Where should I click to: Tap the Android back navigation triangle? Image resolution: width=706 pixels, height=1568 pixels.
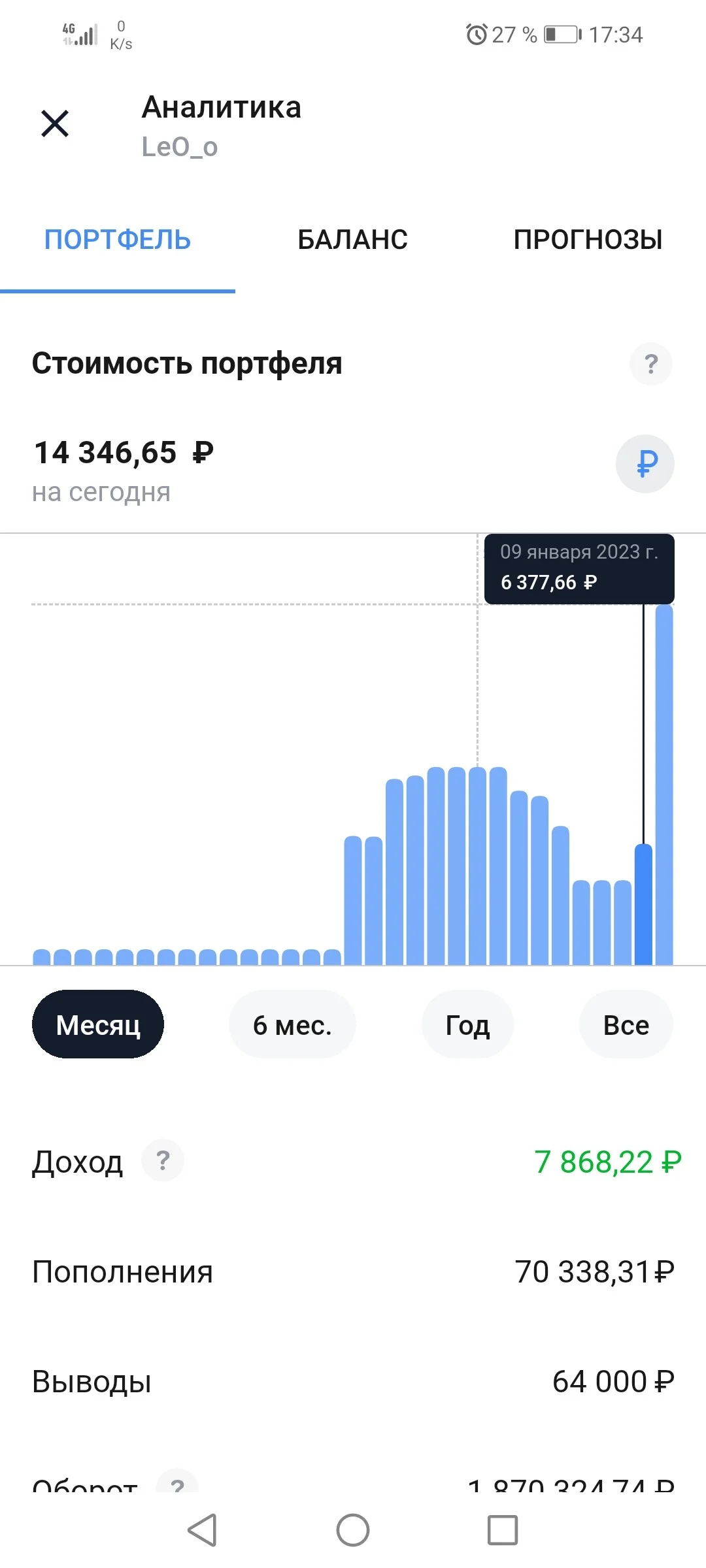(x=203, y=1530)
